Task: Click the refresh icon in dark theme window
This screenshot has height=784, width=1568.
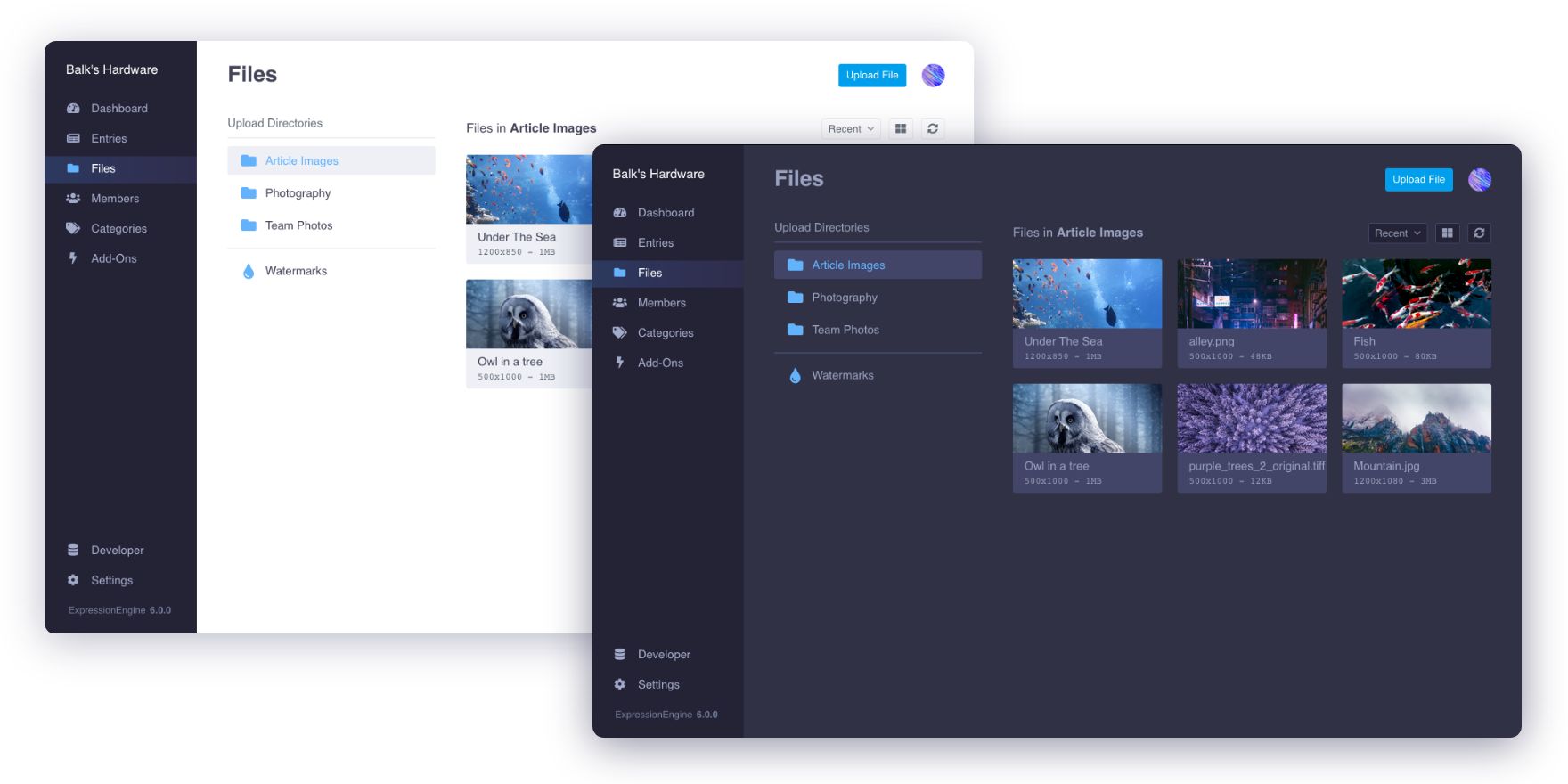Action: pos(1479,233)
